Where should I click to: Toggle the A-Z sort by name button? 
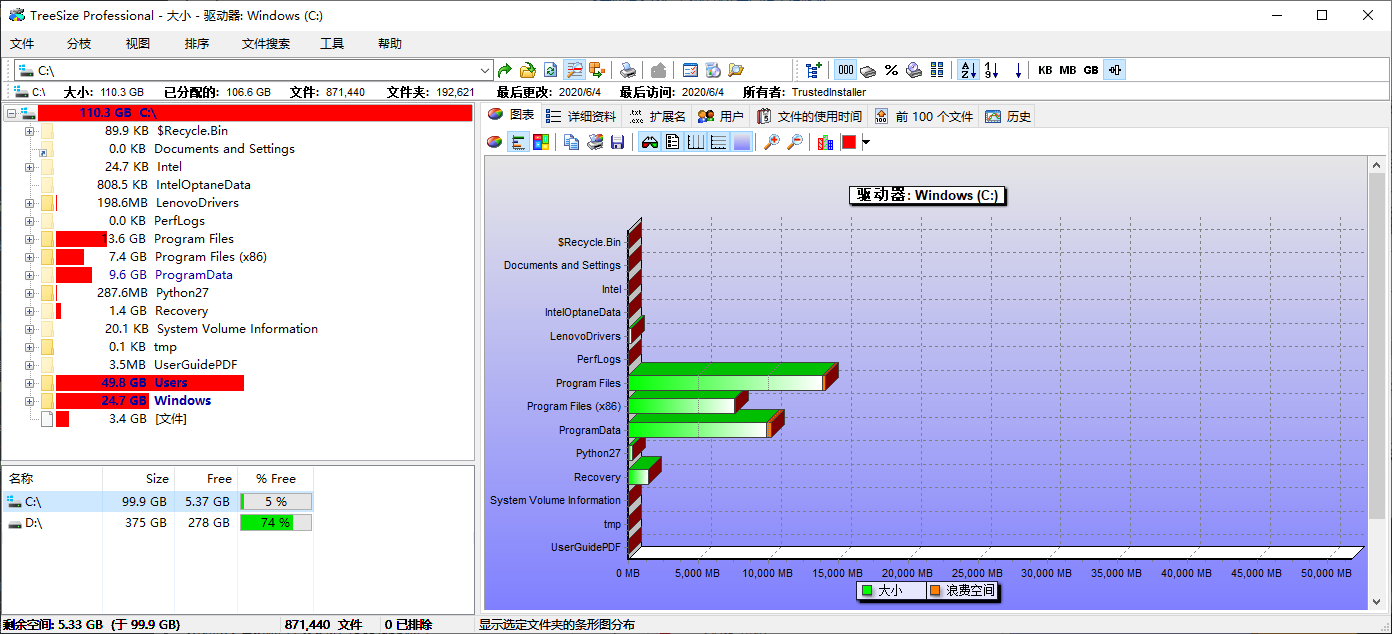(968, 70)
